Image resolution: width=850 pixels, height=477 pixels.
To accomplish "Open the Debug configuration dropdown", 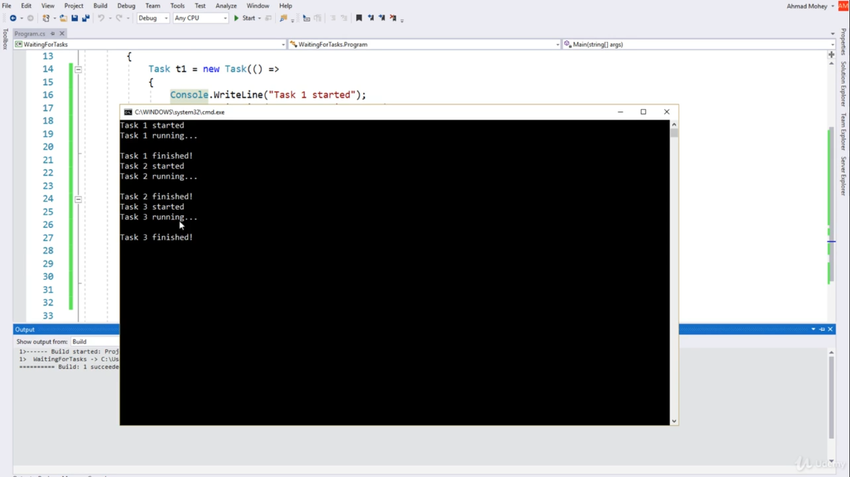I will click(x=152, y=18).
